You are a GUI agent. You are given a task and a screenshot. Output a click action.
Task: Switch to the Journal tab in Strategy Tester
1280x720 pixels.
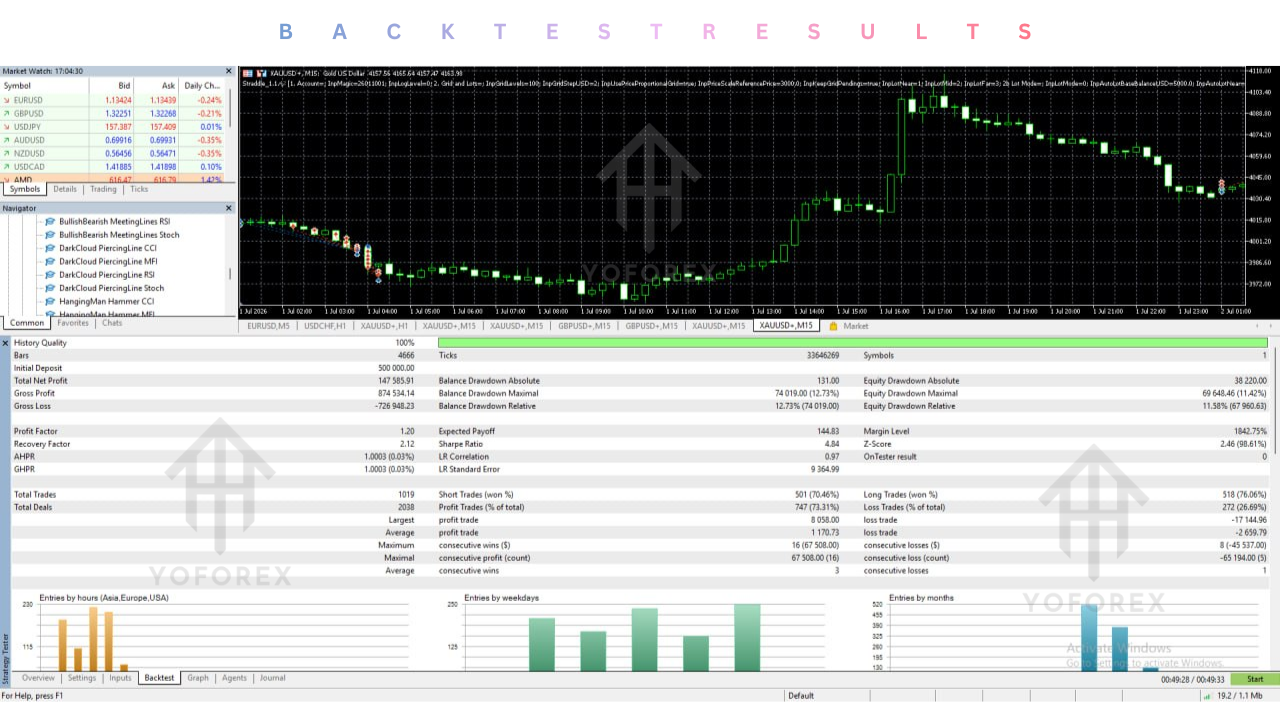[x=272, y=678]
